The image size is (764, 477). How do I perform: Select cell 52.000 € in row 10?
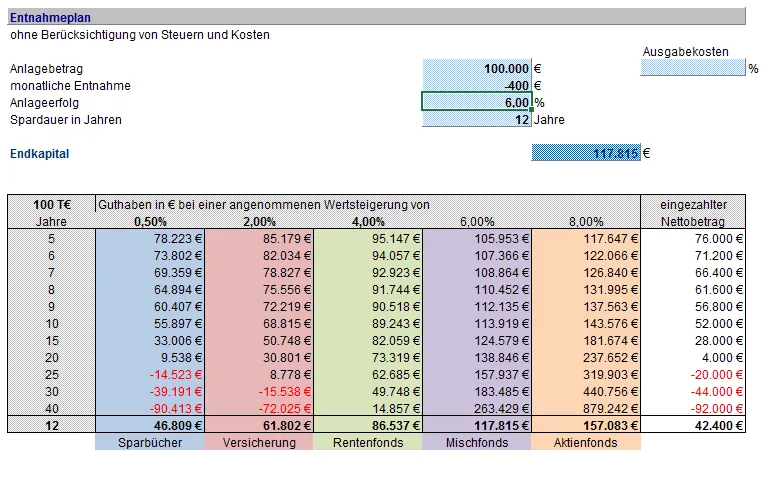(x=693, y=324)
